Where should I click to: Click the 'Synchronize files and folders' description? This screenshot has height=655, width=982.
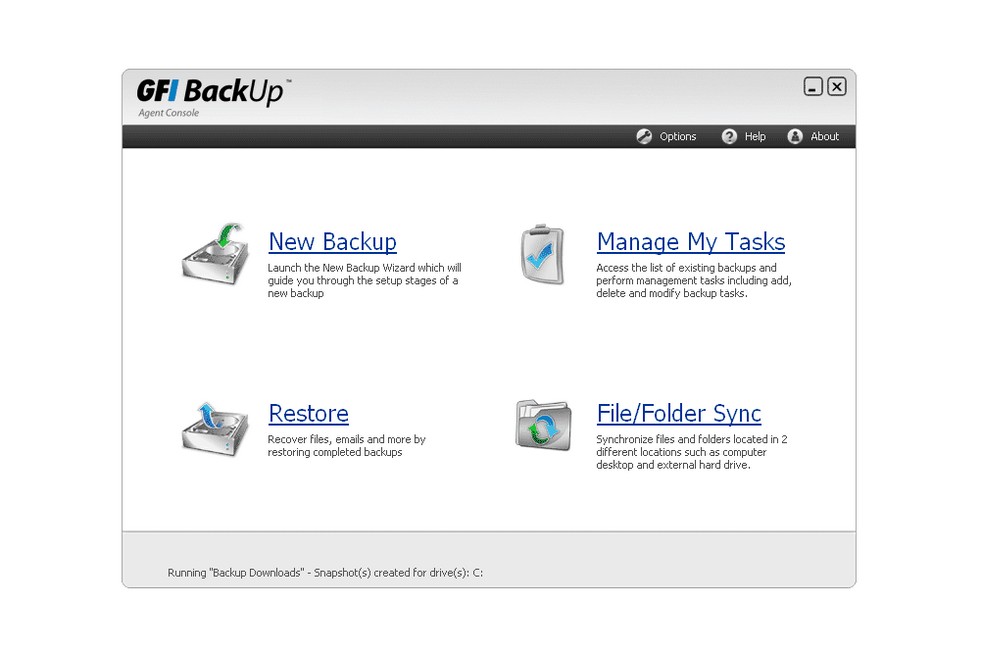[x=691, y=452]
